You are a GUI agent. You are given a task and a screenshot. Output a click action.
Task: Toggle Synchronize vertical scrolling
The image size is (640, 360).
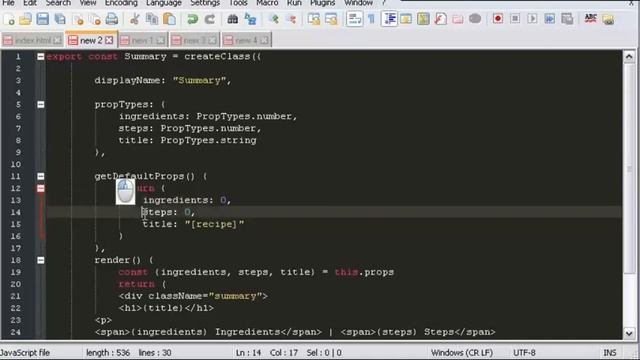click(x=314, y=19)
